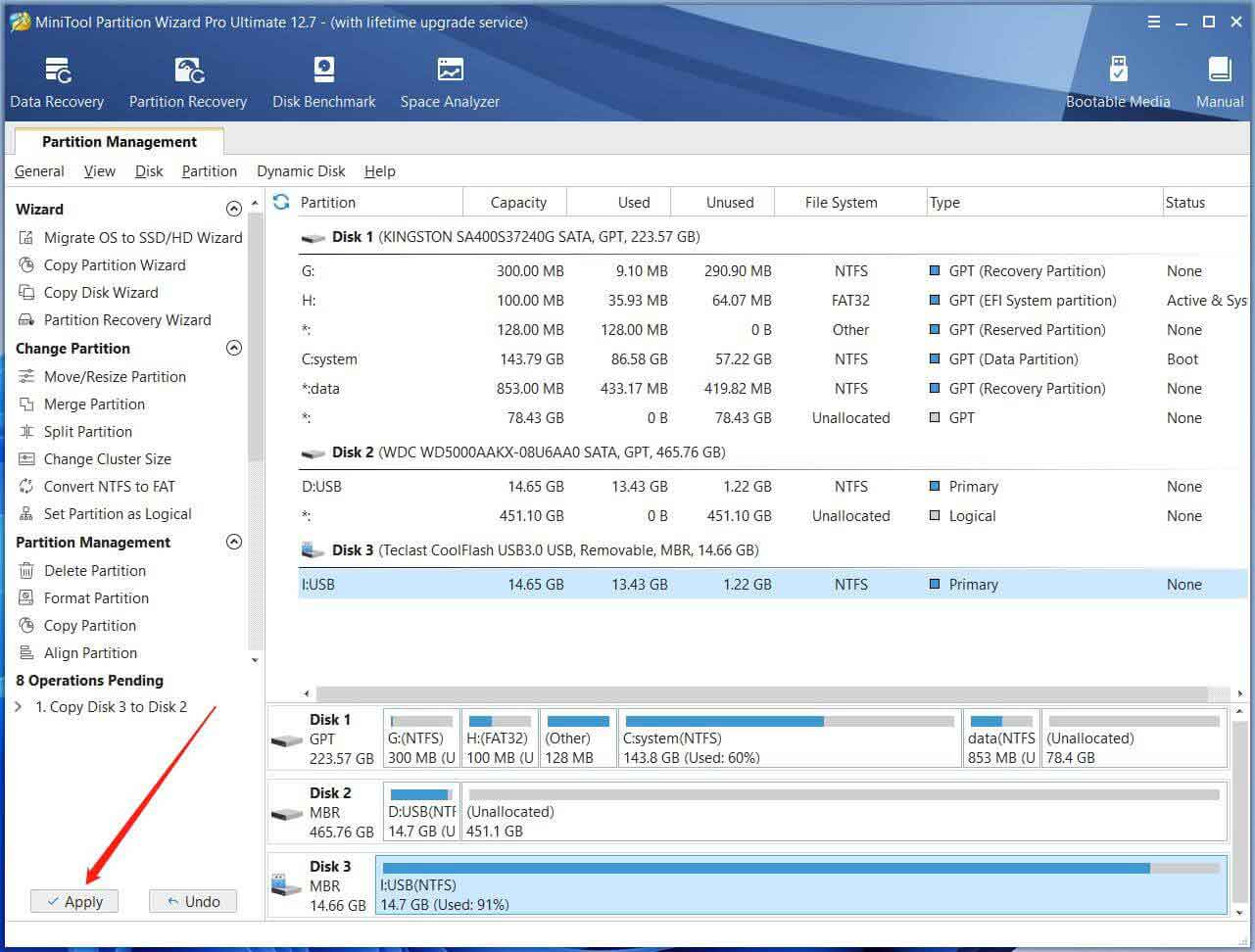
Task: Start the Space Analyzer
Action: [x=450, y=83]
